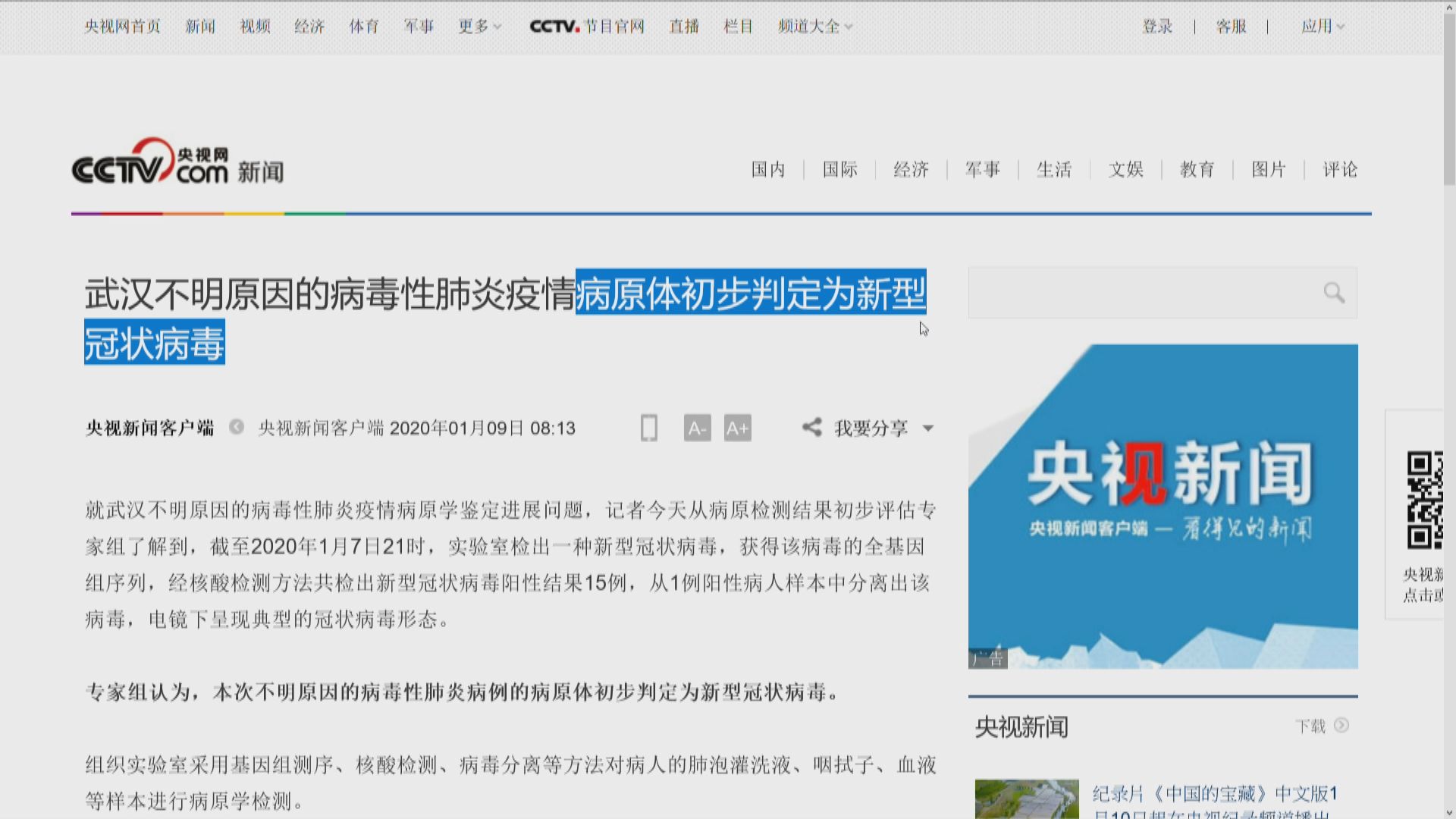Click the search magnifier icon
1456x819 pixels.
[1333, 293]
